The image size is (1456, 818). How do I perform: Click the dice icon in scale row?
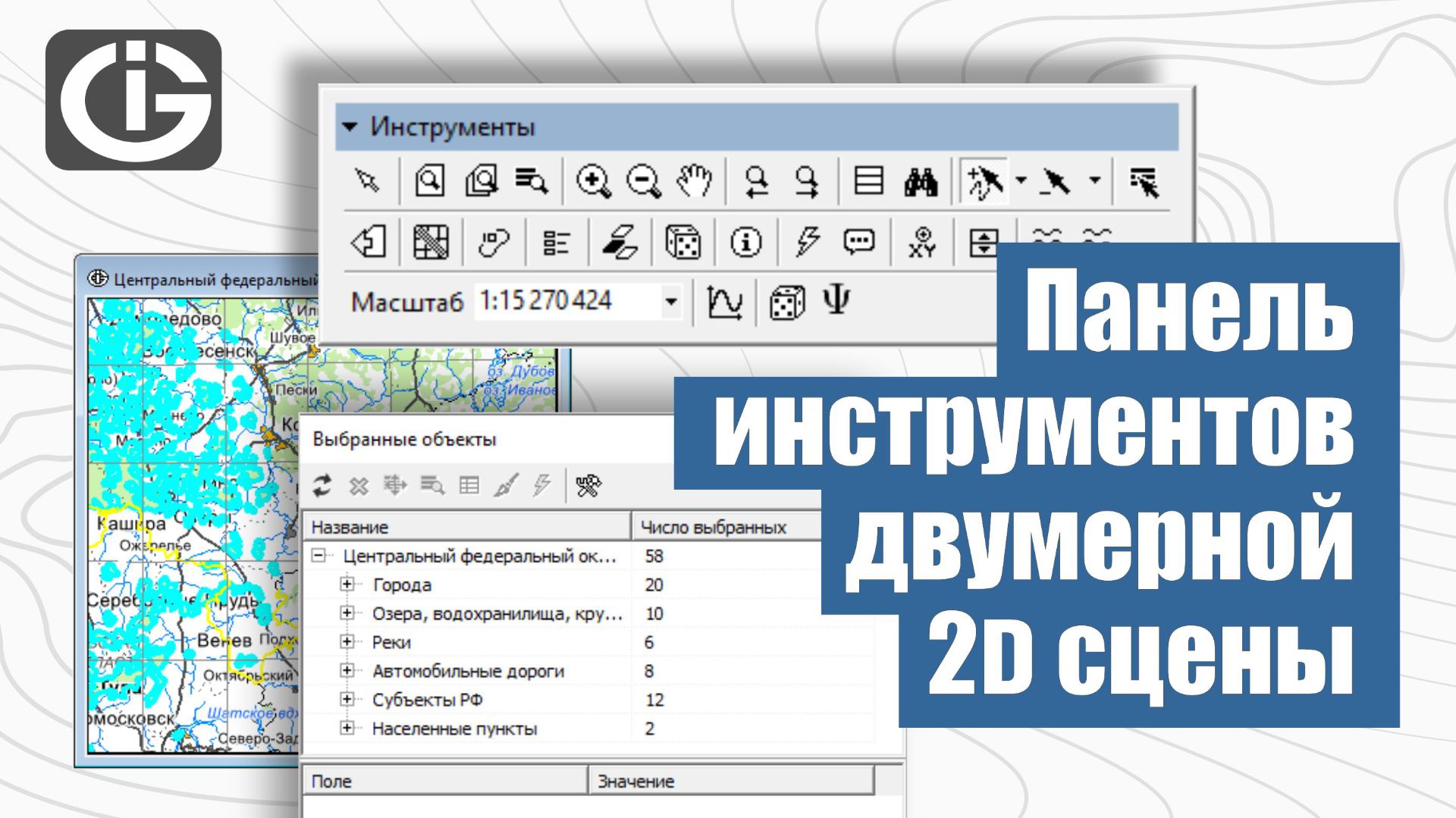coord(786,302)
